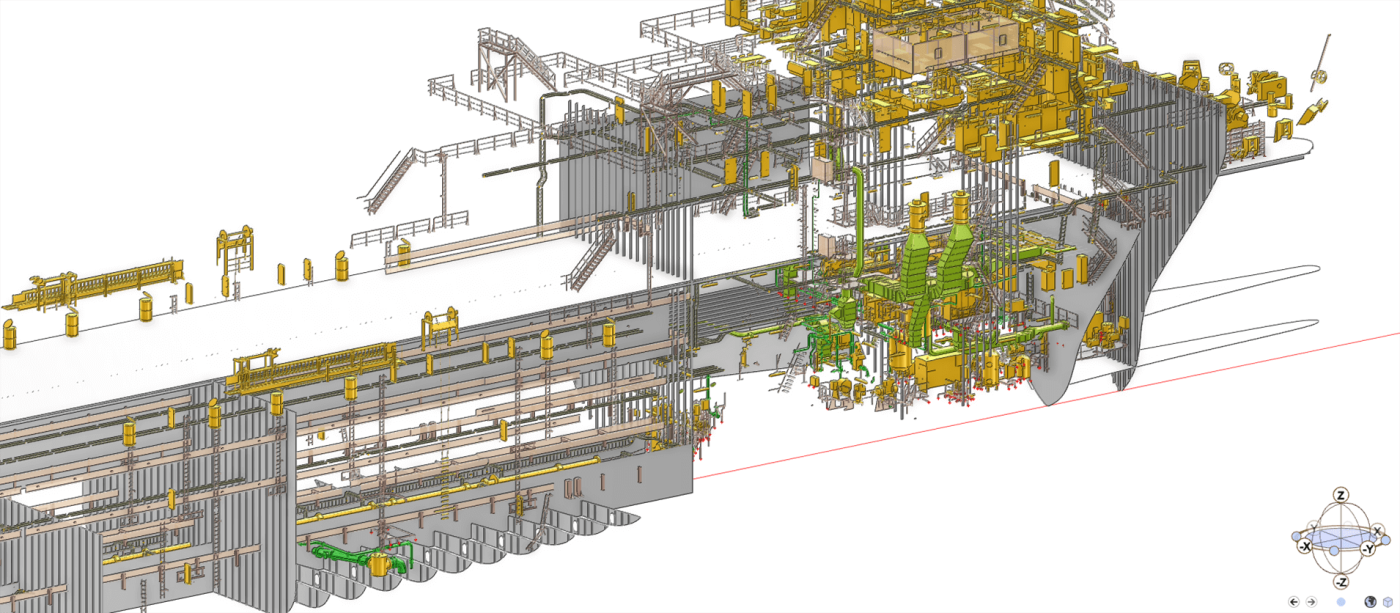Select the large green Y-shaped duct in the model
Screen dimensions: 1400x613
[x=917, y=275]
